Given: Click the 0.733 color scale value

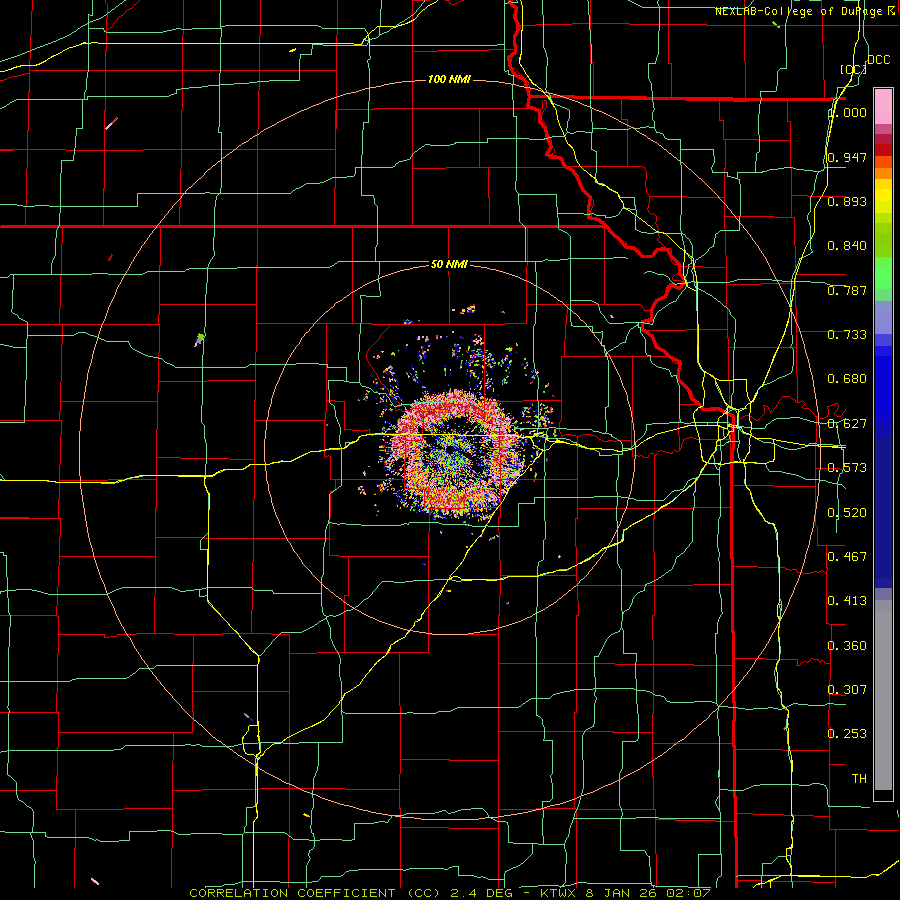Looking at the screenshot, I should pyautogui.click(x=847, y=335).
